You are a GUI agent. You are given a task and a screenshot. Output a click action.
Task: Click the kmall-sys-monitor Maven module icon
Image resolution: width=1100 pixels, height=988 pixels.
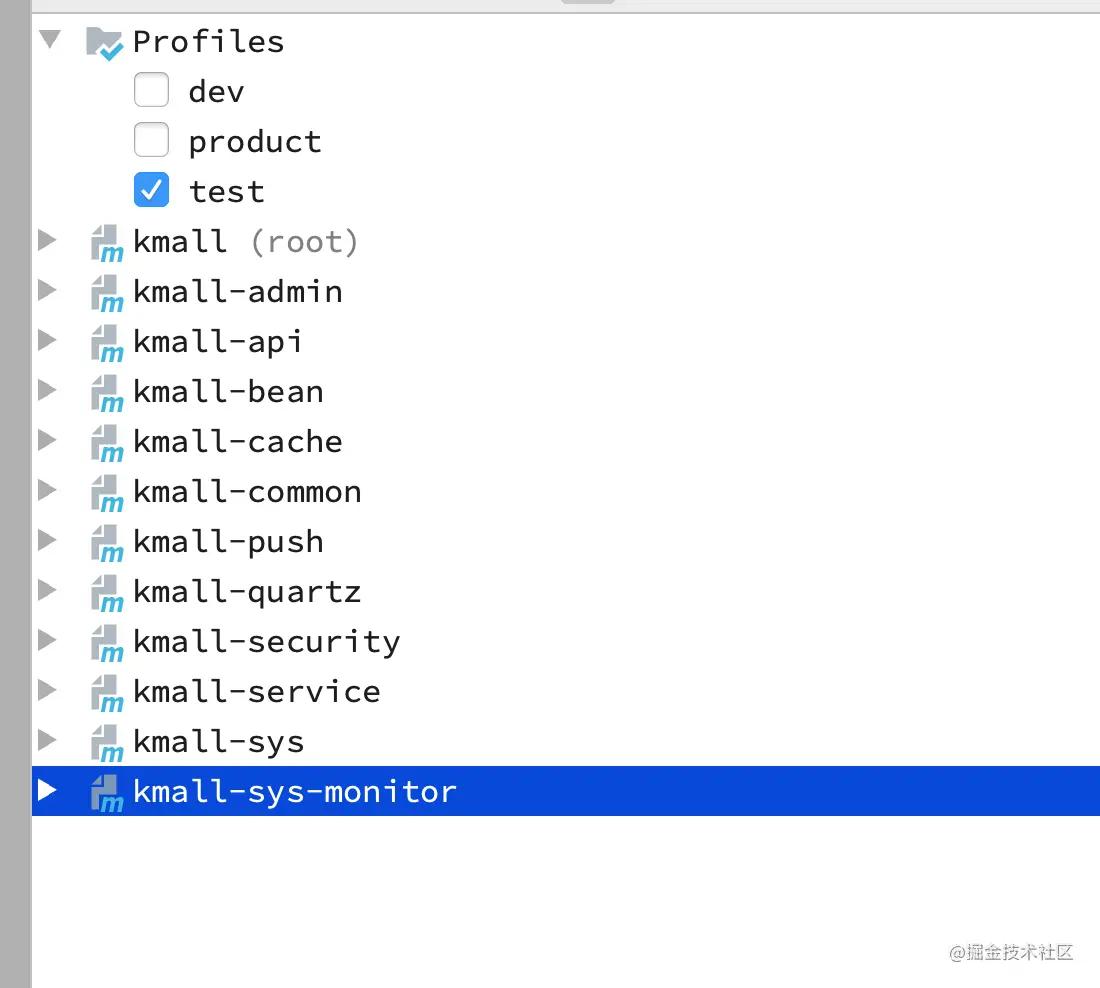(107, 793)
